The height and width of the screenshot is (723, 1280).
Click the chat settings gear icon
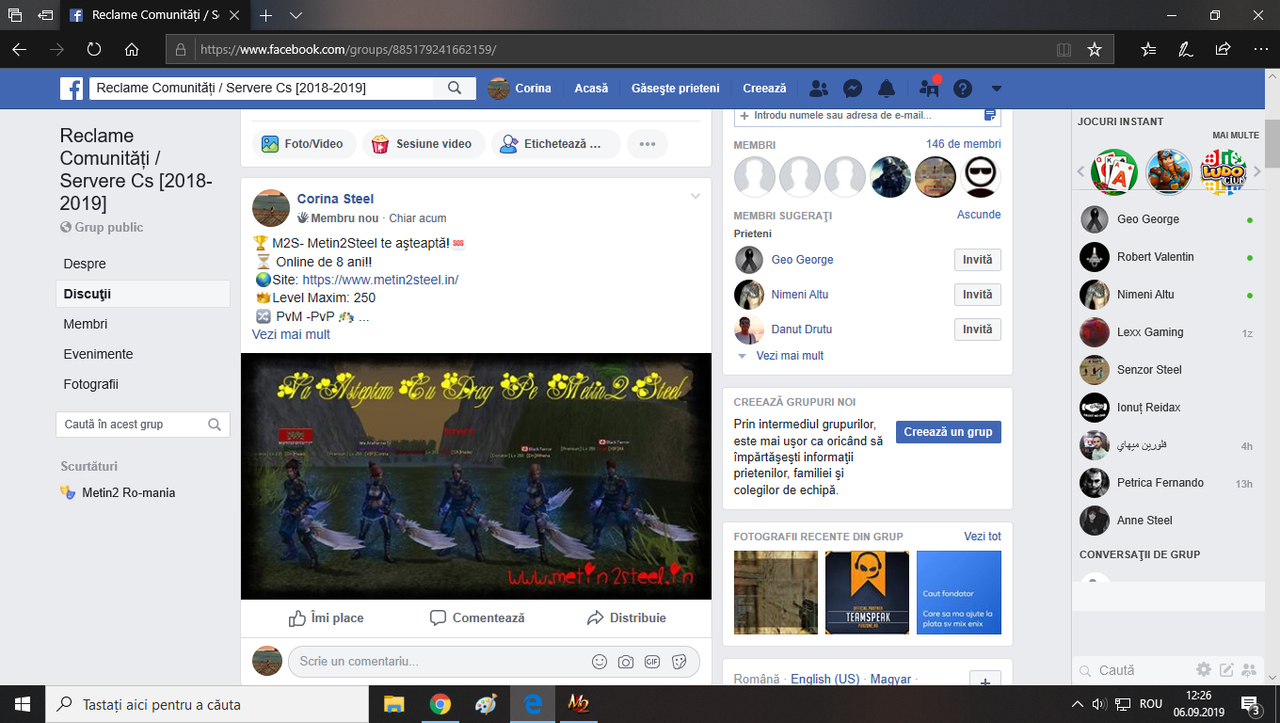point(1204,670)
